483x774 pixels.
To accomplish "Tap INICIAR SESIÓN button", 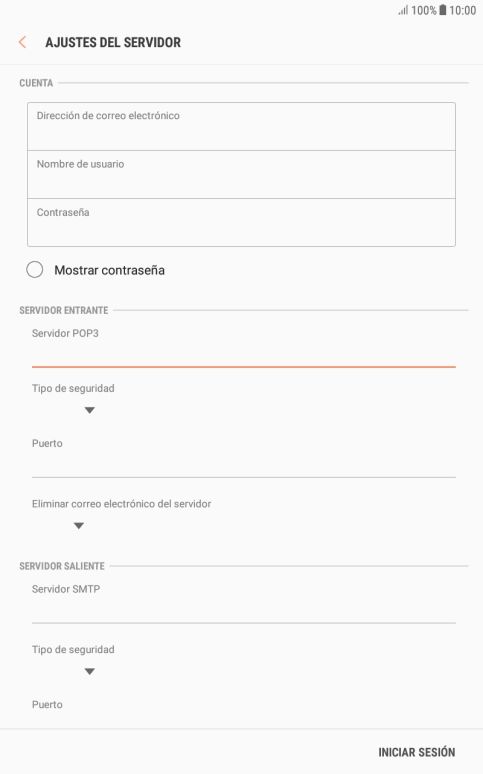I will tap(416, 752).
